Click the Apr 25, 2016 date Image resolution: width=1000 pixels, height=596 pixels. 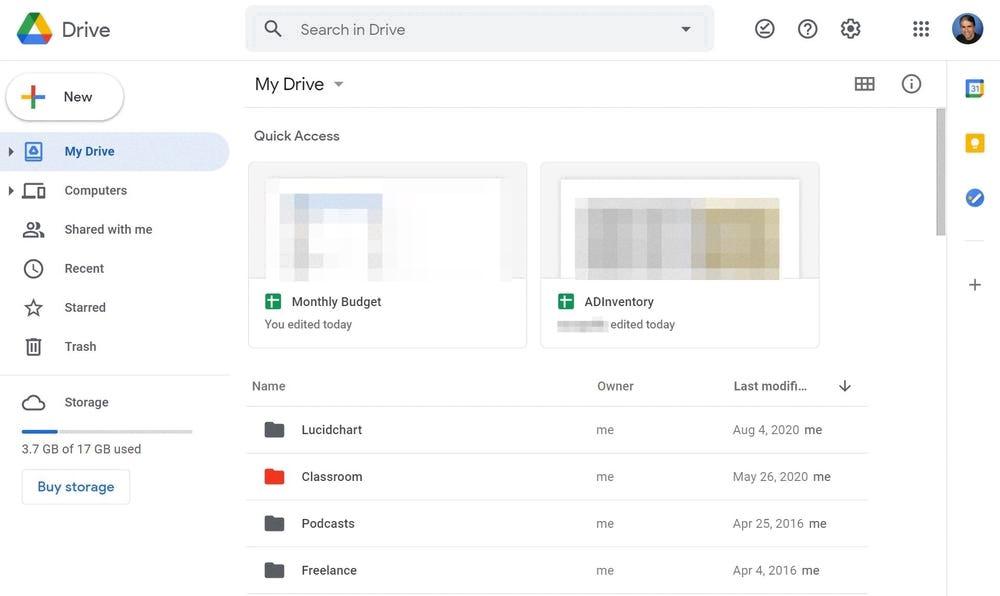[768, 524]
